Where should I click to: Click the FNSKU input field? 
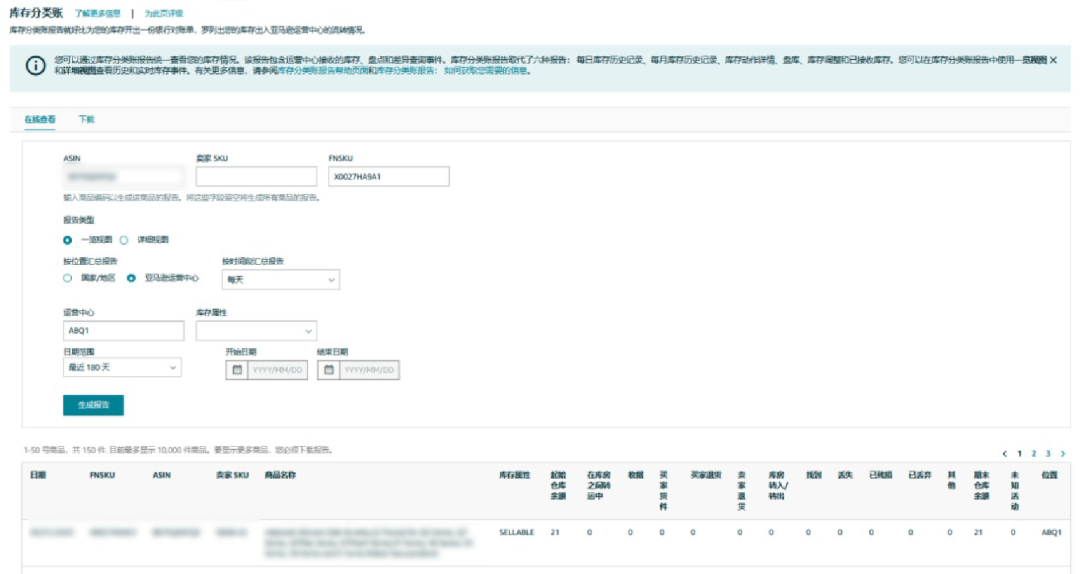(388, 176)
